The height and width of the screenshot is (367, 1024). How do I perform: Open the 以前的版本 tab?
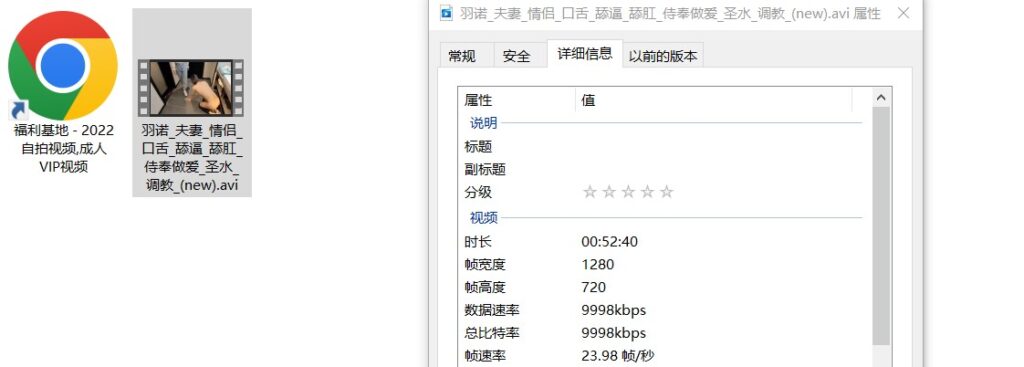coord(663,56)
